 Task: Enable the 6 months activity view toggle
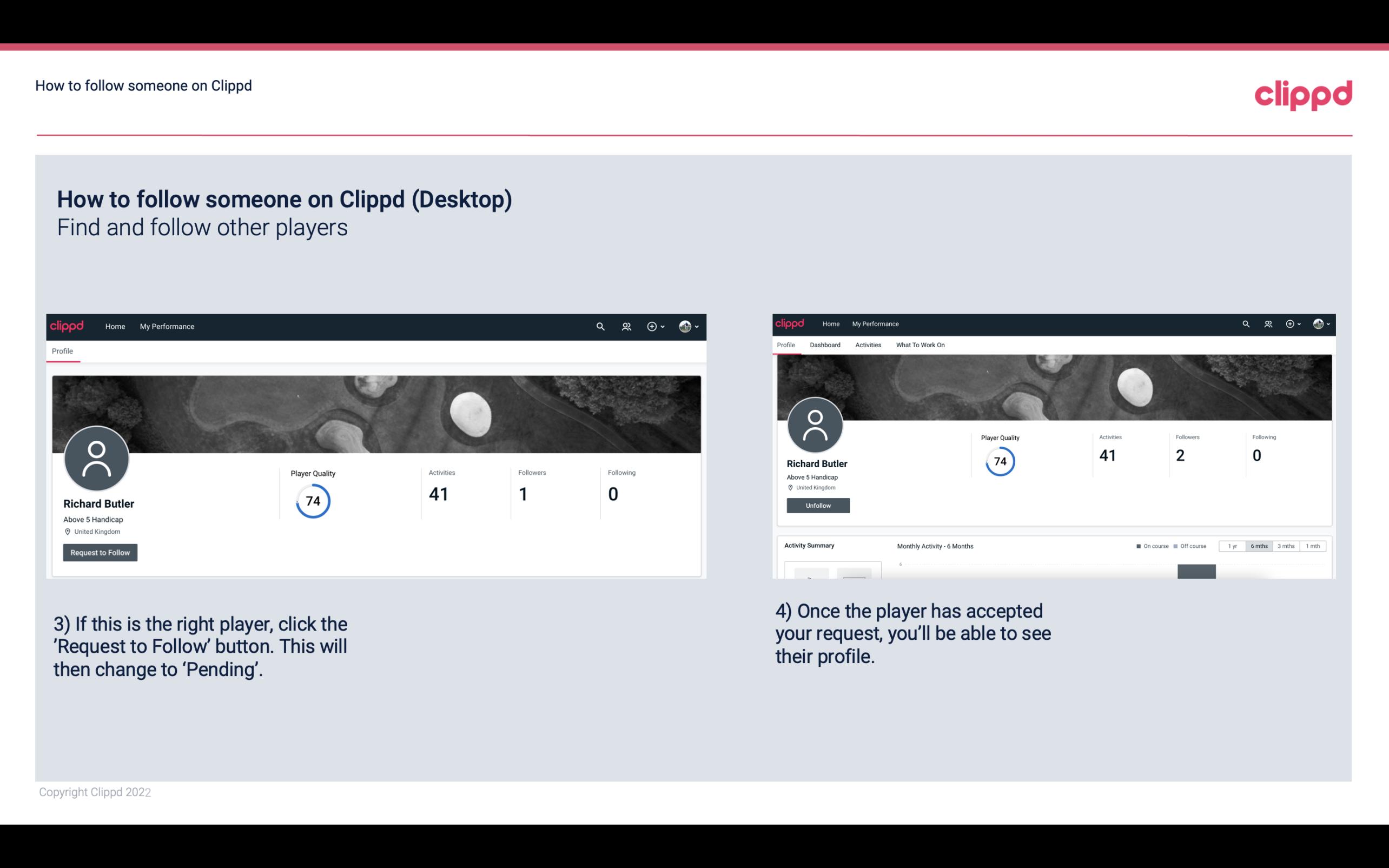(x=1258, y=546)
